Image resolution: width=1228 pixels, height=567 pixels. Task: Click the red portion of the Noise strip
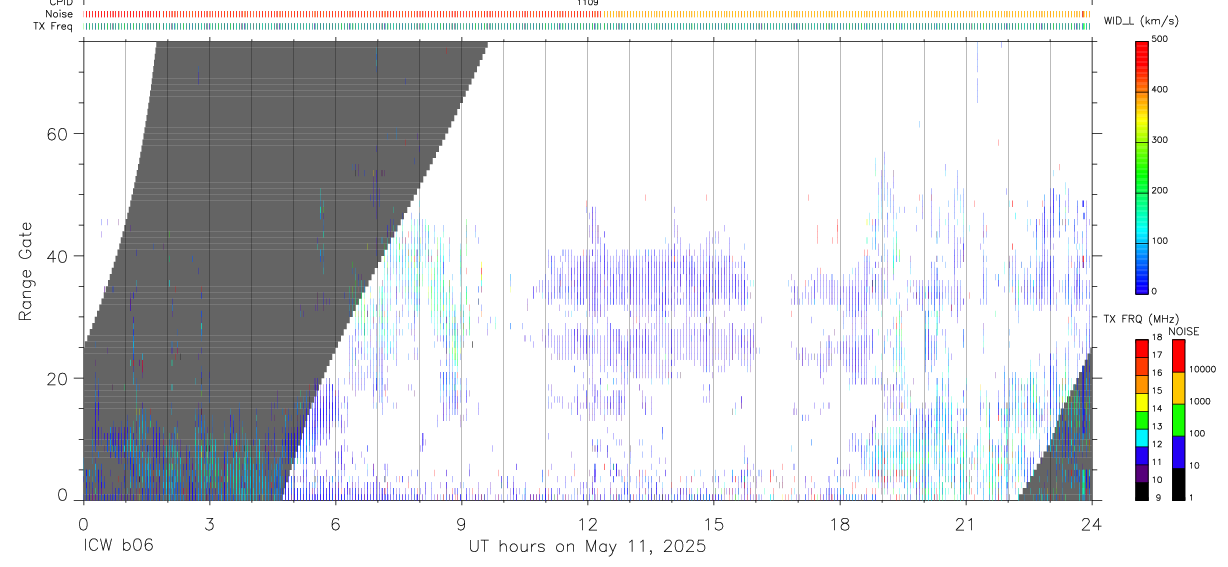(340, 14)
